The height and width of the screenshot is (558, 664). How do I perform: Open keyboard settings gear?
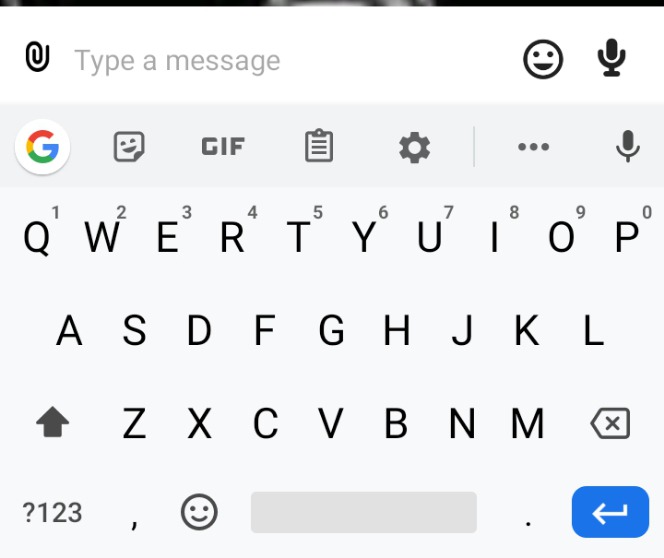[x=415, y=147]
